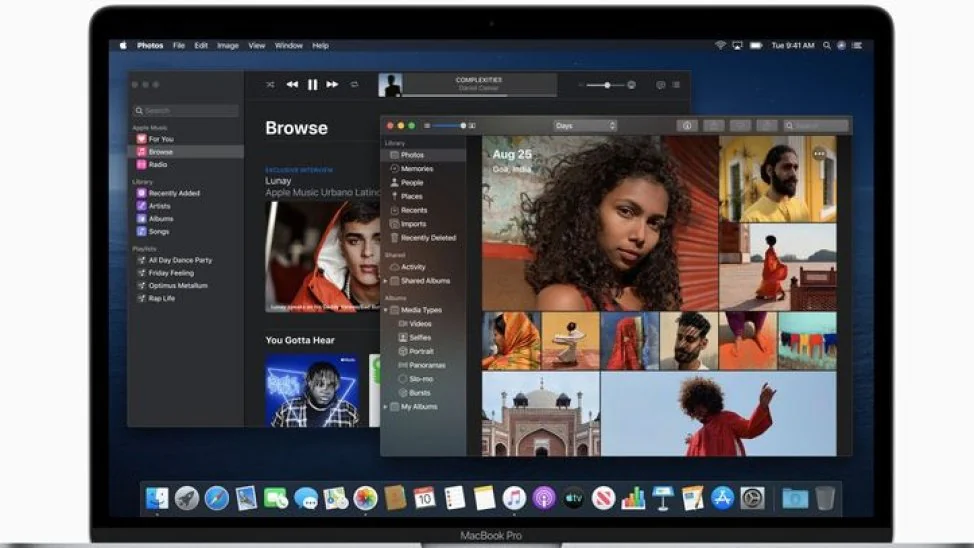Viewport: 974px width, 548px height.
Task: Open Friday Feeling playlist
Action: tap(186, 273)
